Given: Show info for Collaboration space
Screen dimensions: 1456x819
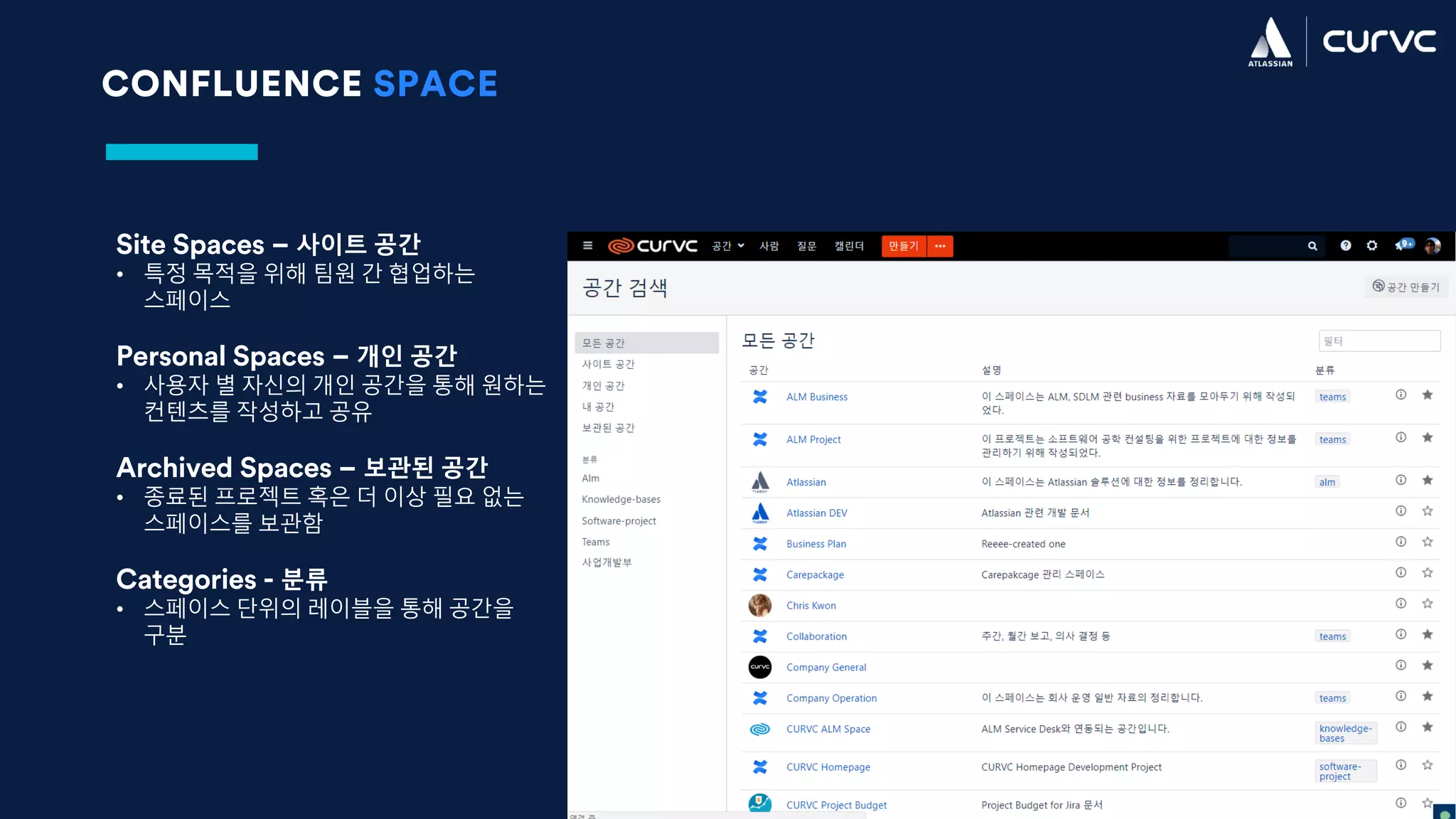Looking at the screenshot, I should pyautogui.click(x=1401, y=634).
